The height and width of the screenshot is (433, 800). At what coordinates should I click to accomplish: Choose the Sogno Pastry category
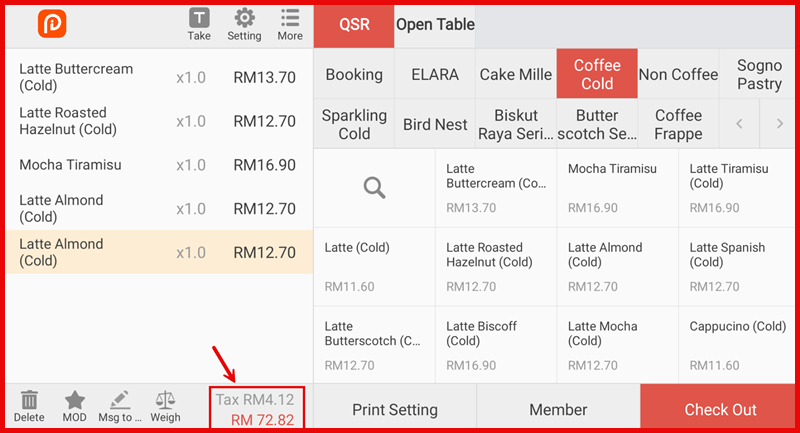coord(759,74)
